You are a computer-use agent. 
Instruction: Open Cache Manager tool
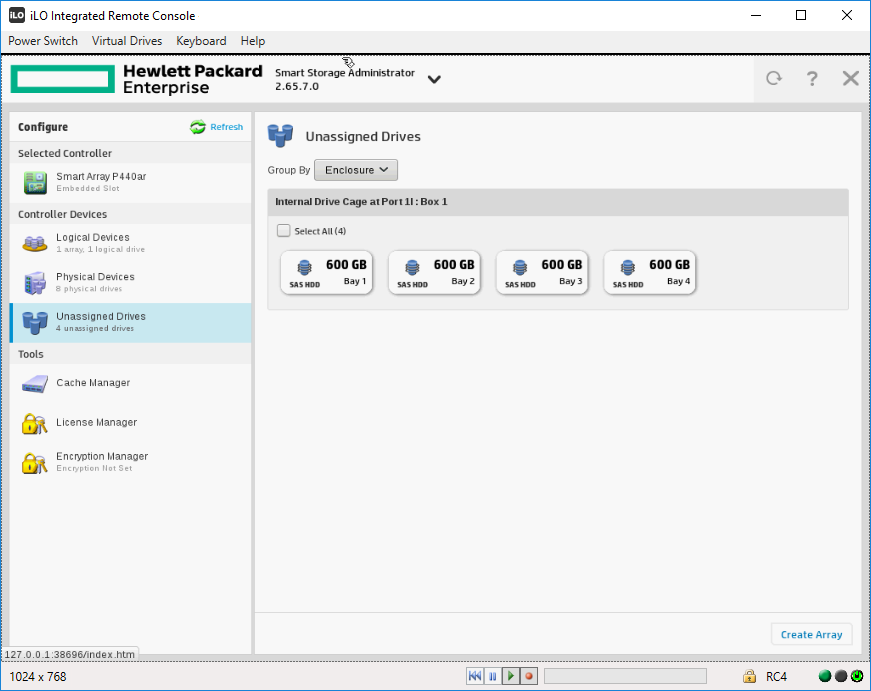(x=131, y=383)
